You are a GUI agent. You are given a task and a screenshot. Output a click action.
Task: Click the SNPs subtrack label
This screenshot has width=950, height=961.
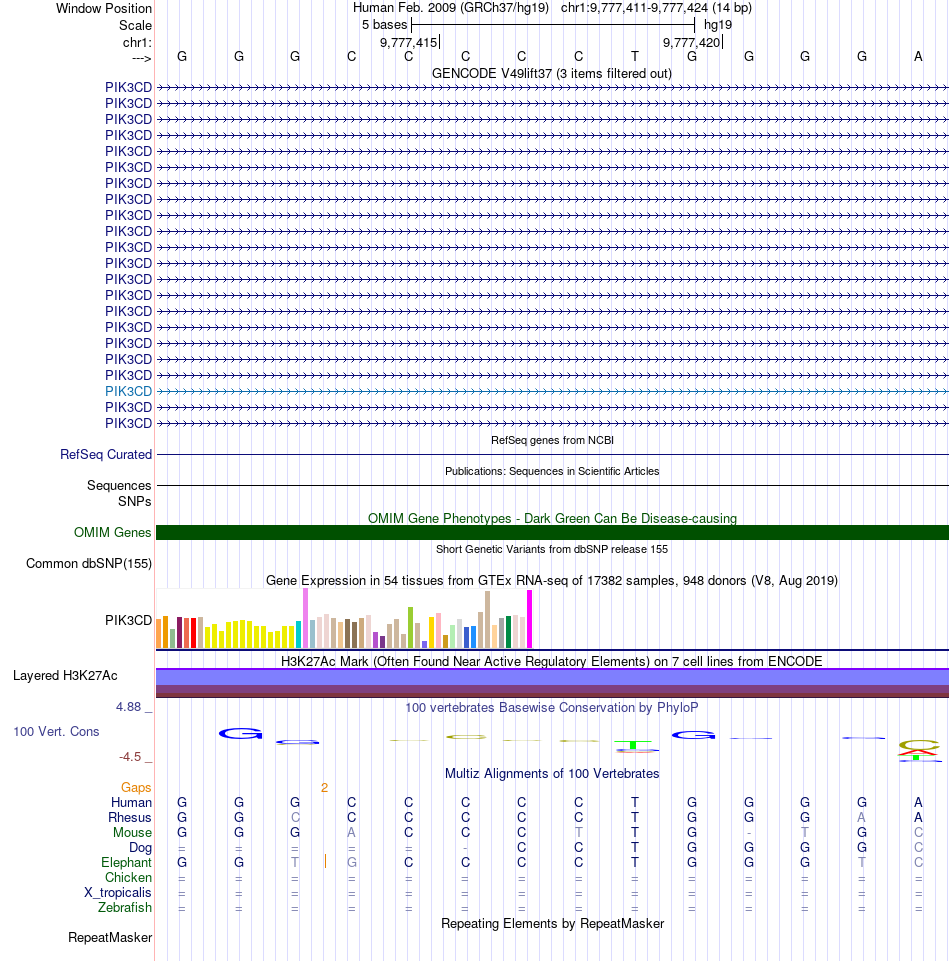click(x=135, y=501)
